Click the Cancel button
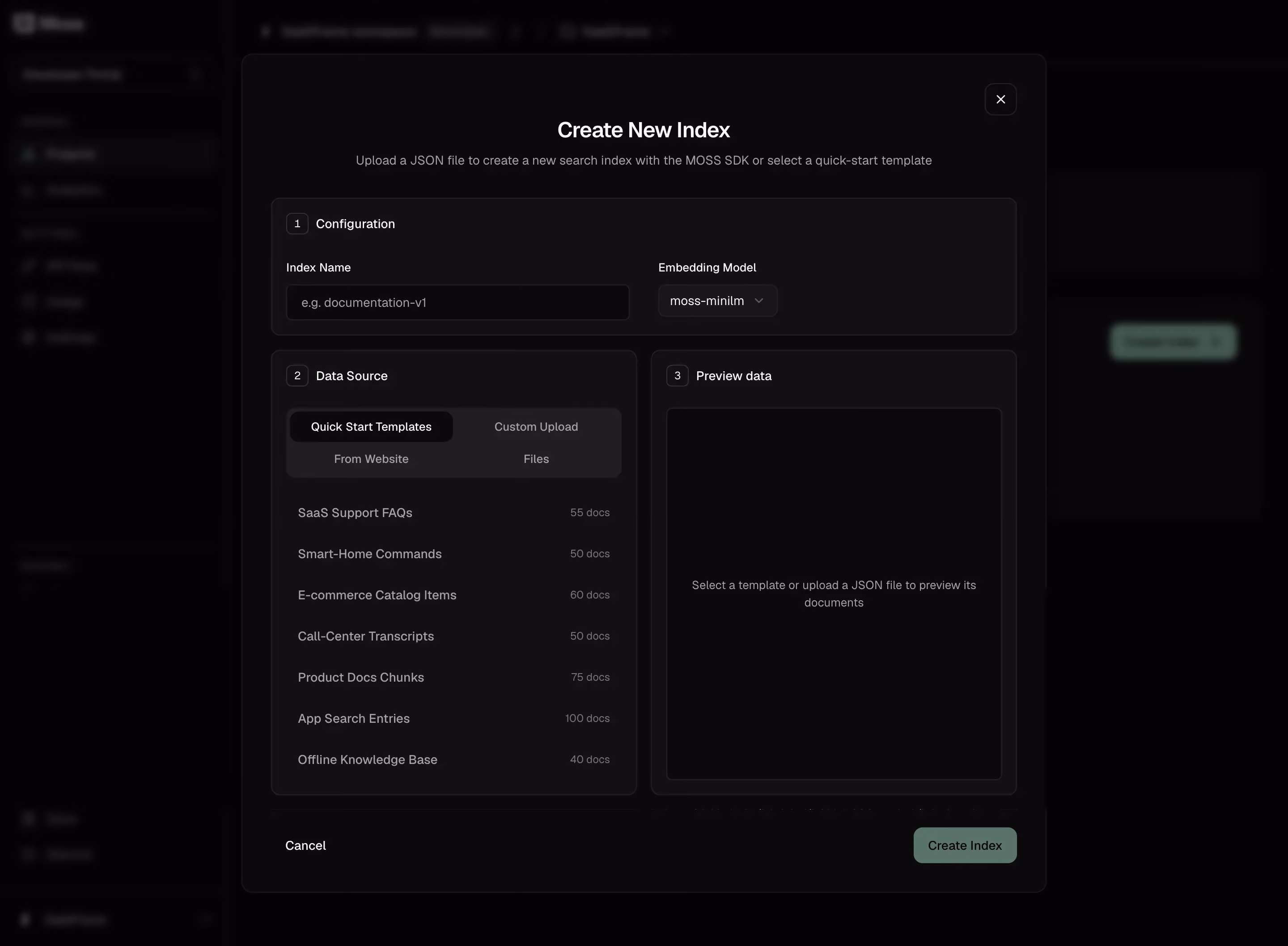This screenshot has width=1288, height=946. click(x=306, y=845)
